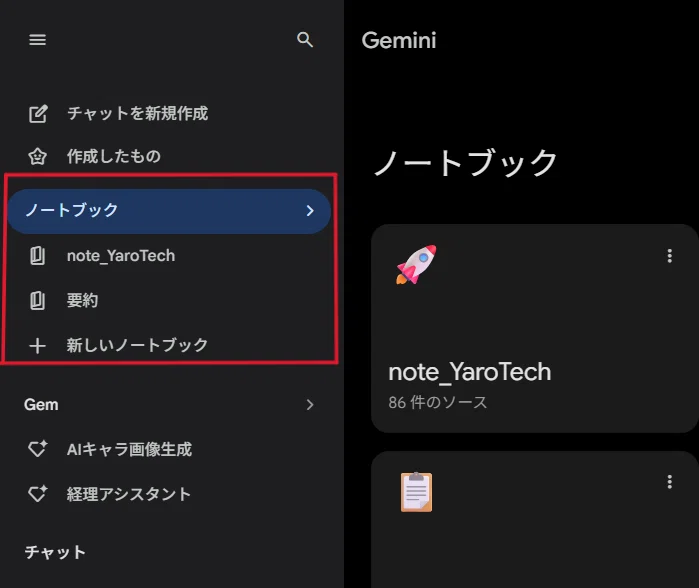699x588 pixels.
Task: Click the 作成したもの star icon
Action: point(37,156)
